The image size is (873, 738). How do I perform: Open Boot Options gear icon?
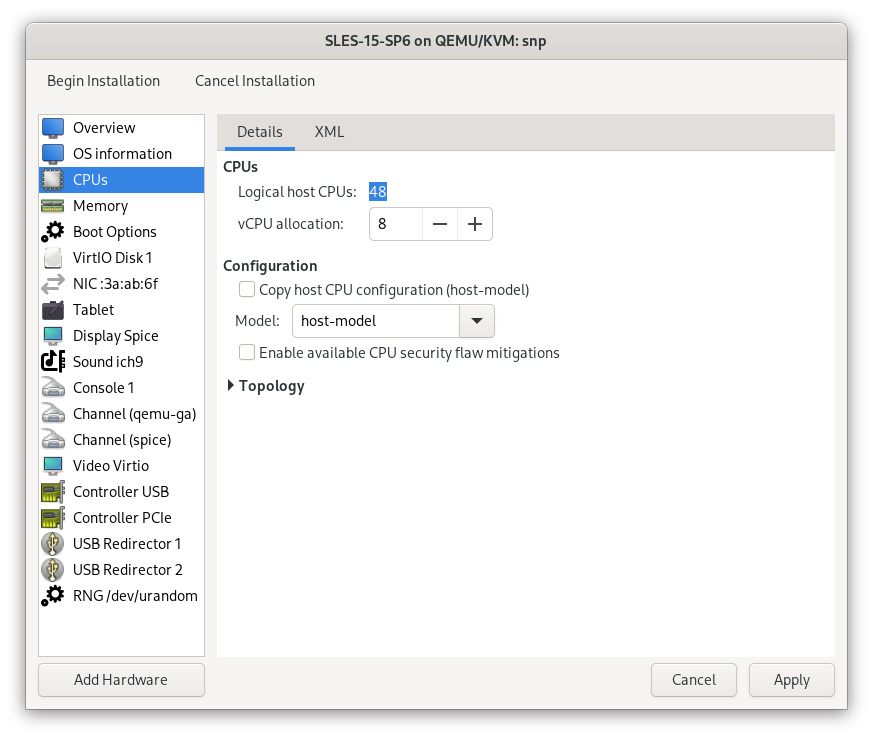[53, 232]
